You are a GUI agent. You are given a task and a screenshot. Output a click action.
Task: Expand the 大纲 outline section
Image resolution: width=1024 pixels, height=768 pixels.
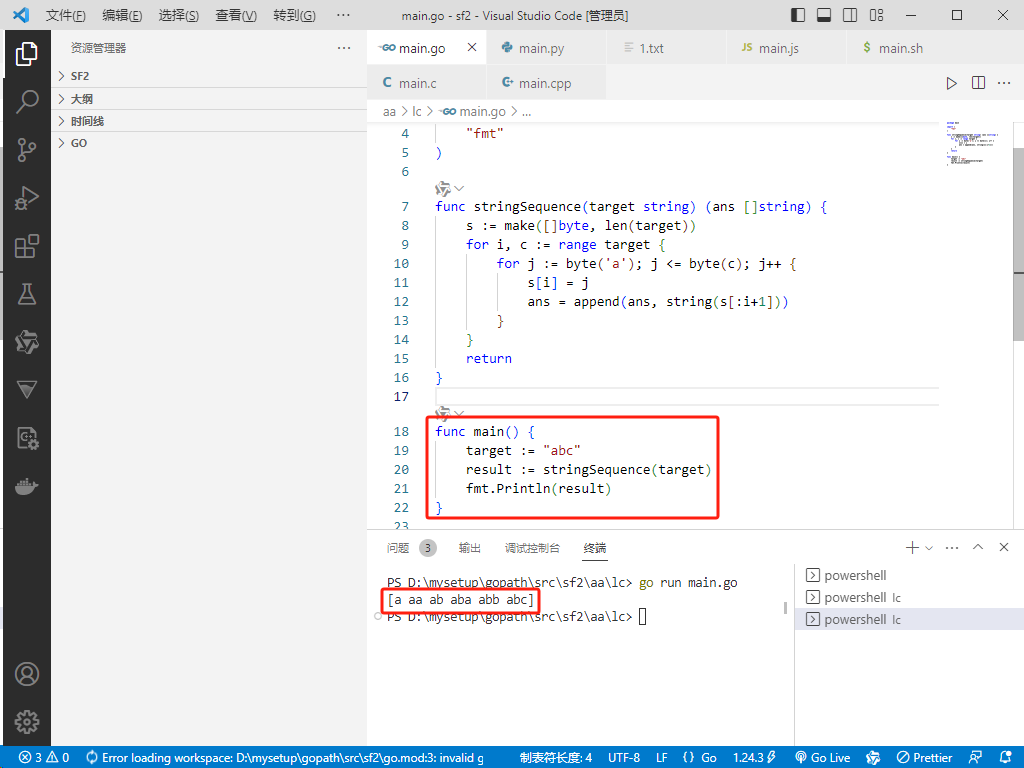pos(209,99)
